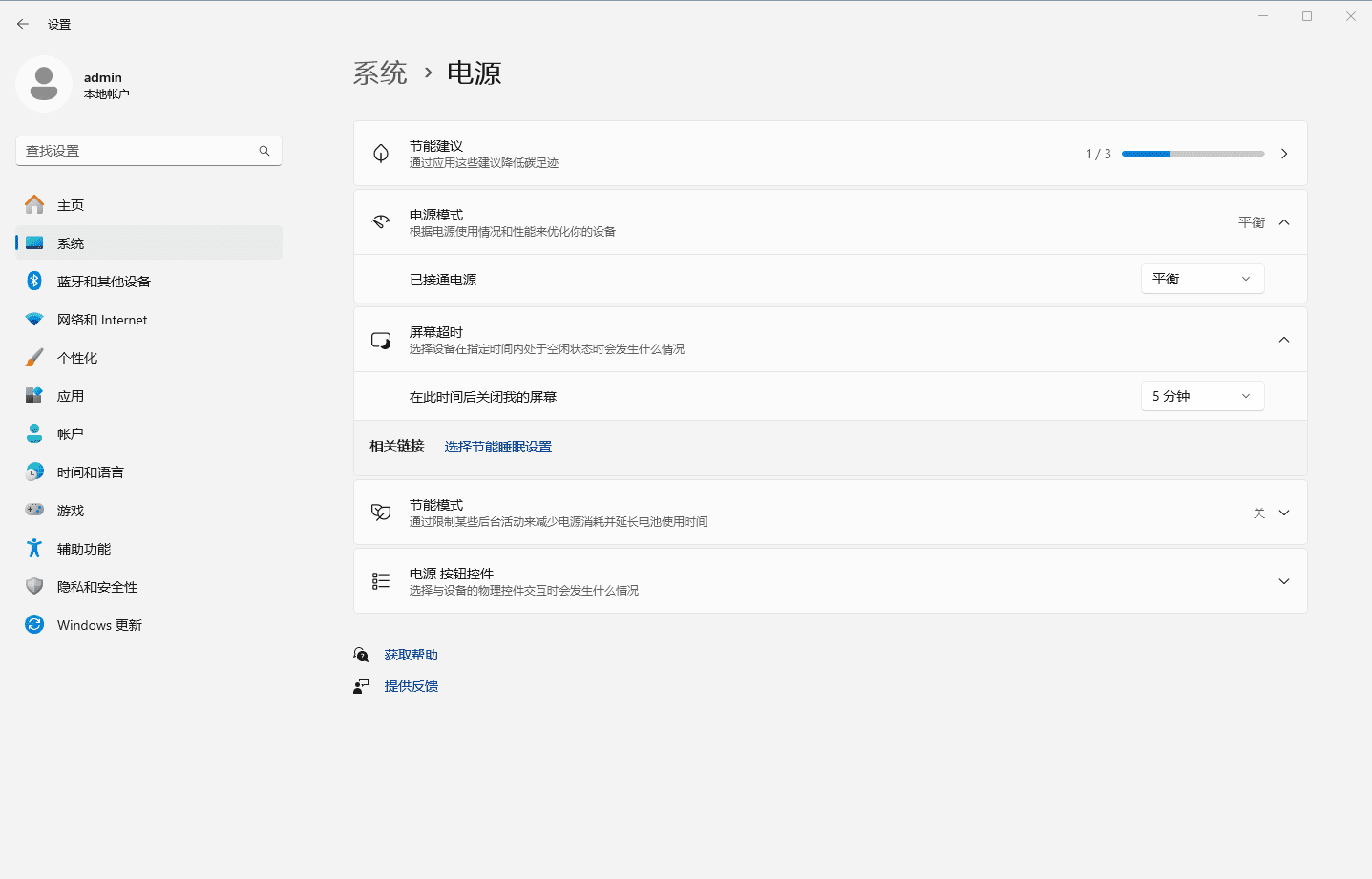Image resolution: width=1372 pixels, height=879 pixels.
Task: Click the 提供反馈 link
Action: (x=412, y=686)
